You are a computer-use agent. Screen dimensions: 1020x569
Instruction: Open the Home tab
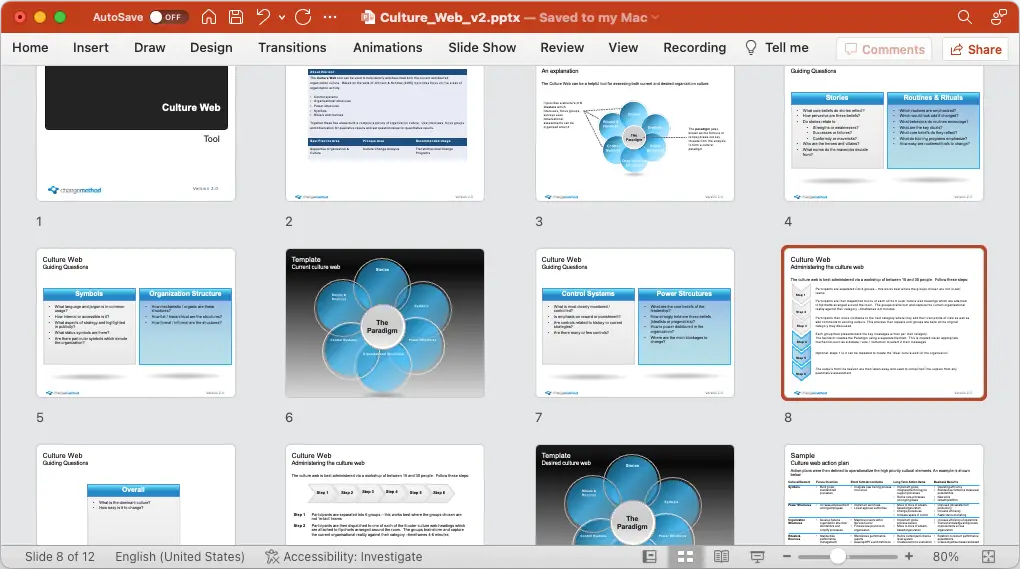coord(30,47)
